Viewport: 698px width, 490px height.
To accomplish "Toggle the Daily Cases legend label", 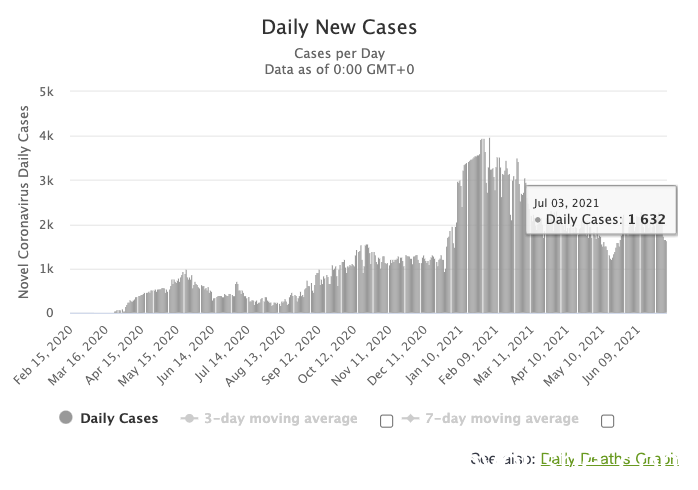I will pyautogui.click(x=119, y=418).
